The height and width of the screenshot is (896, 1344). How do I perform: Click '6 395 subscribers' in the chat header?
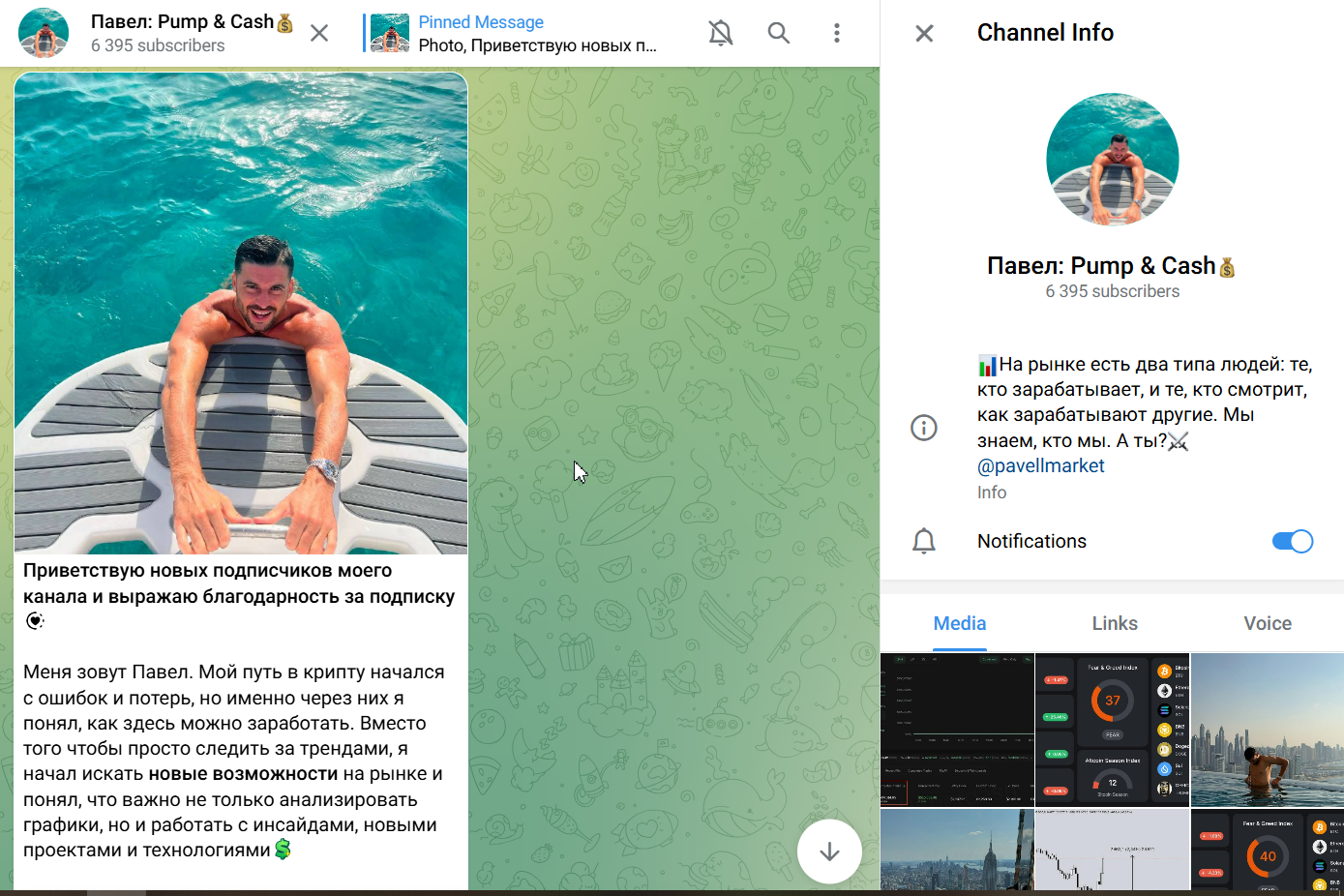point(158,45)
